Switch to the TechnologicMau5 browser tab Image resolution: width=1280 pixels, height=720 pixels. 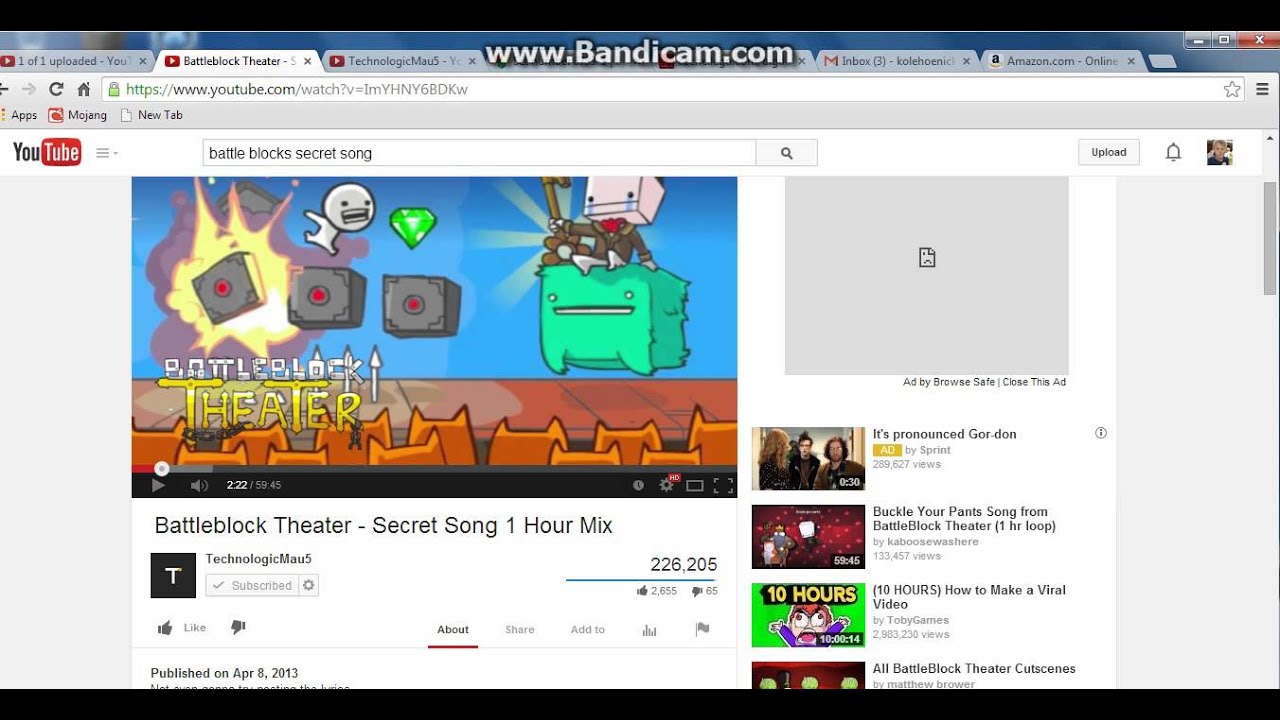[402, 61]
